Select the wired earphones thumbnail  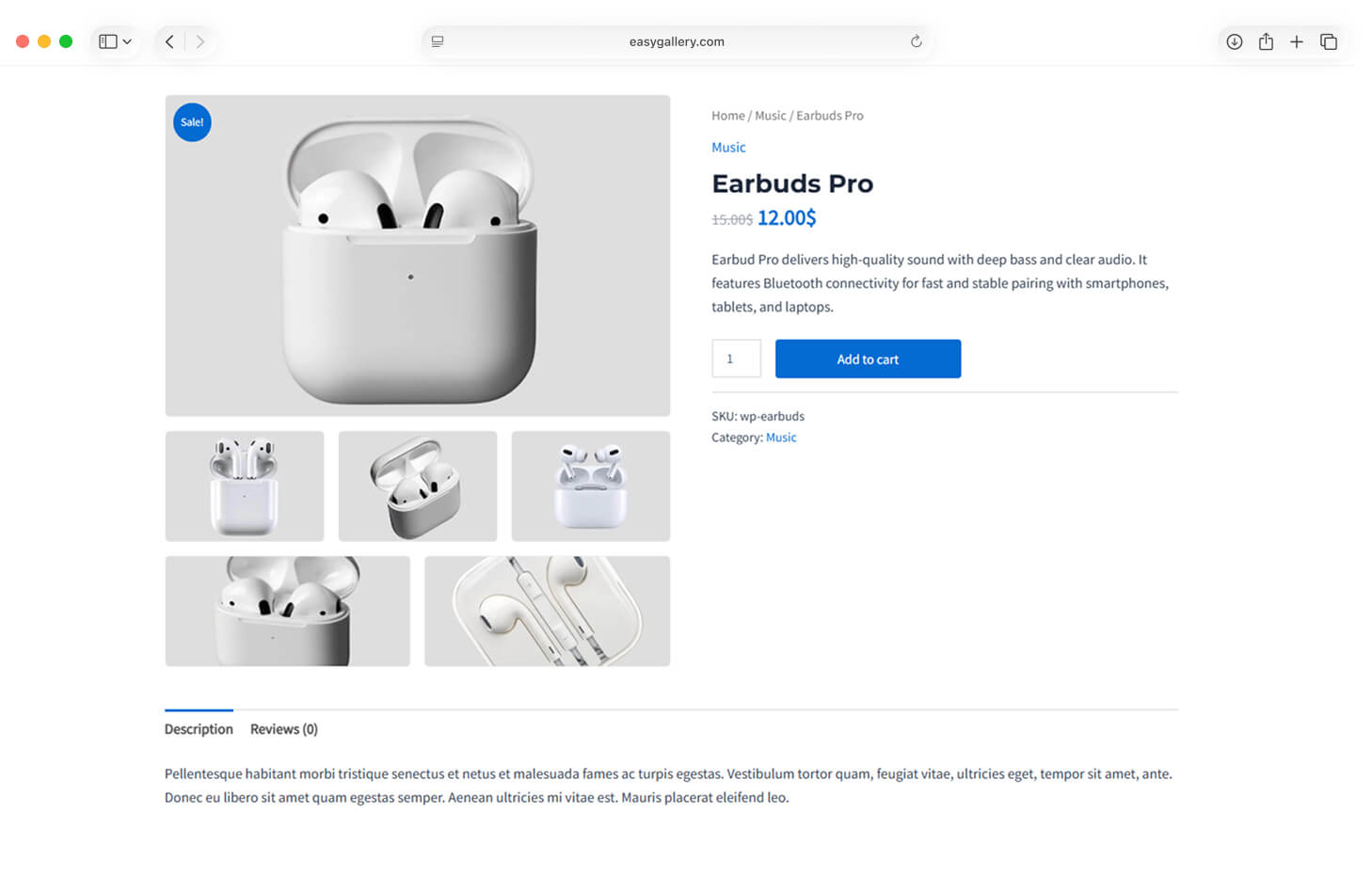[547, 612]
